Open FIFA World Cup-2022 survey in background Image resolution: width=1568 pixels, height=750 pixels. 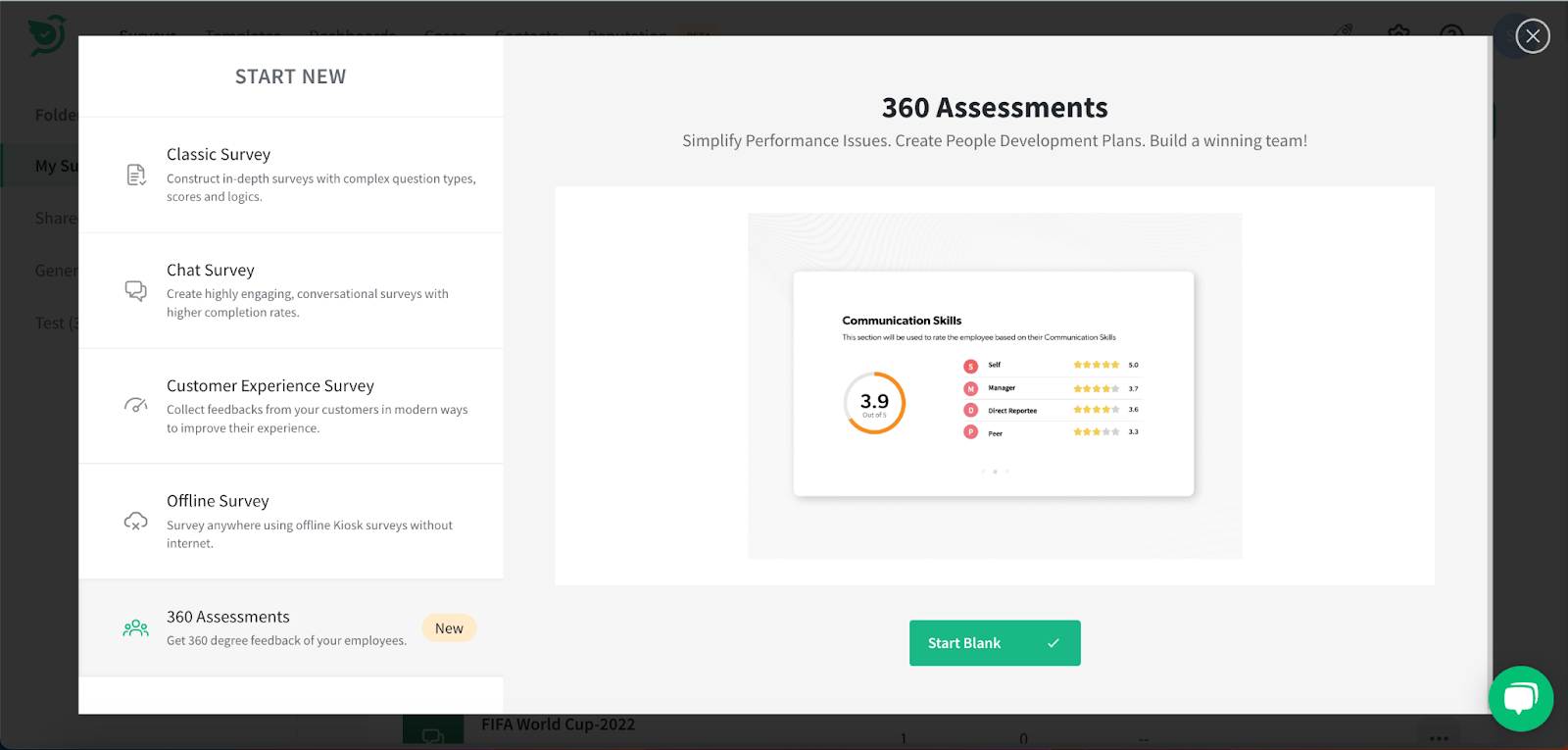click(558, 725)
